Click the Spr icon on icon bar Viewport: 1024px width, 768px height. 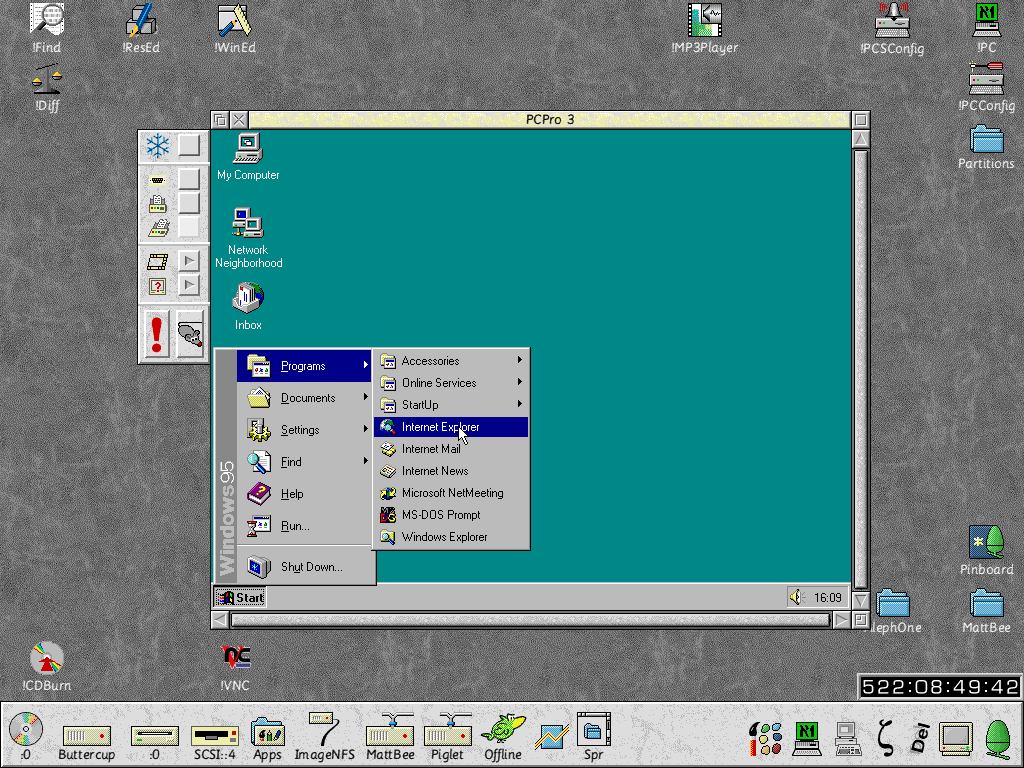(594, 737)
